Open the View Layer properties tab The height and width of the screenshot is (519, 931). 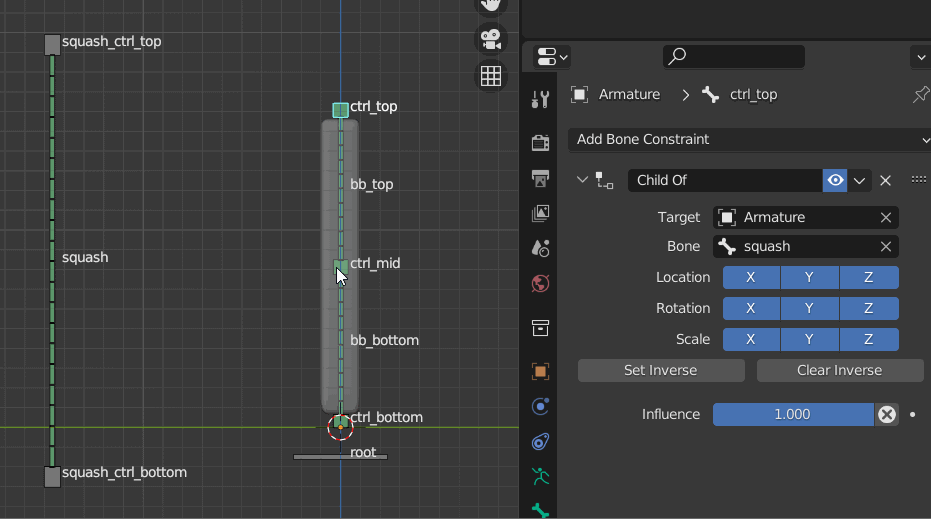pos(540,213)
